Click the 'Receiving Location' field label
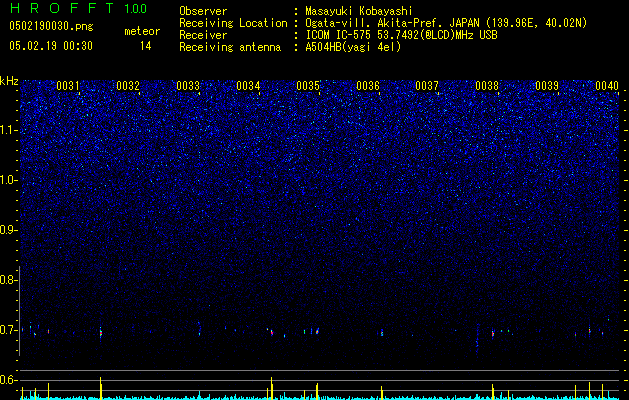This screenshot has height=400, width=629. point(233,23)
